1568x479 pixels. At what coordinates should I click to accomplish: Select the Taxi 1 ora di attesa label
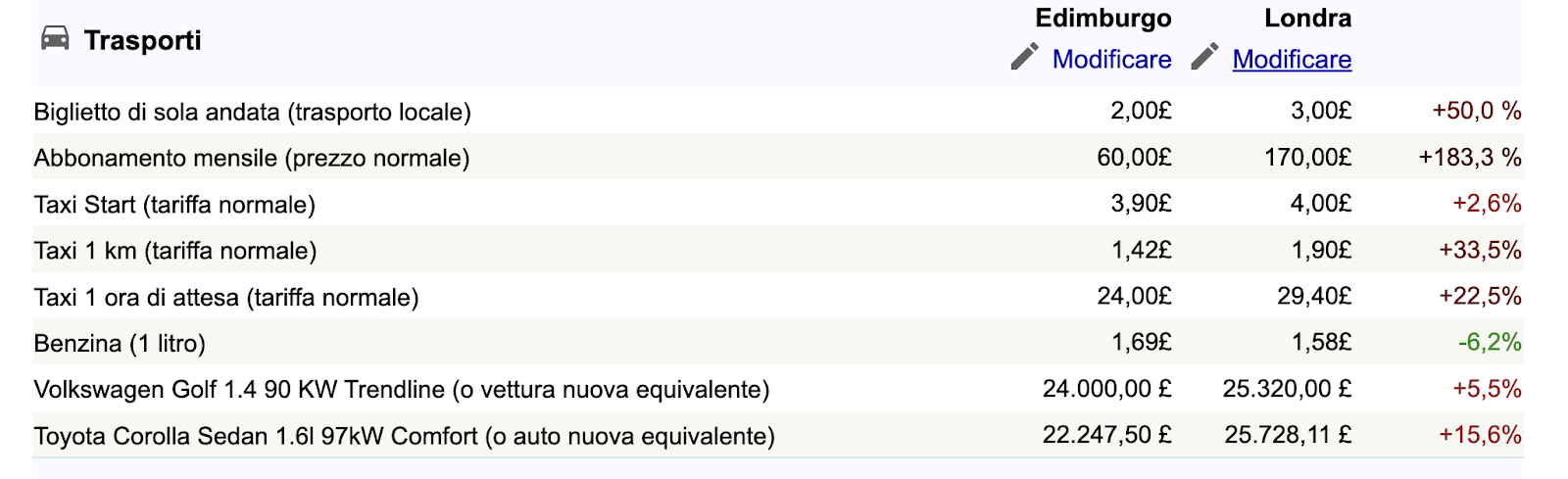point(226,298)
